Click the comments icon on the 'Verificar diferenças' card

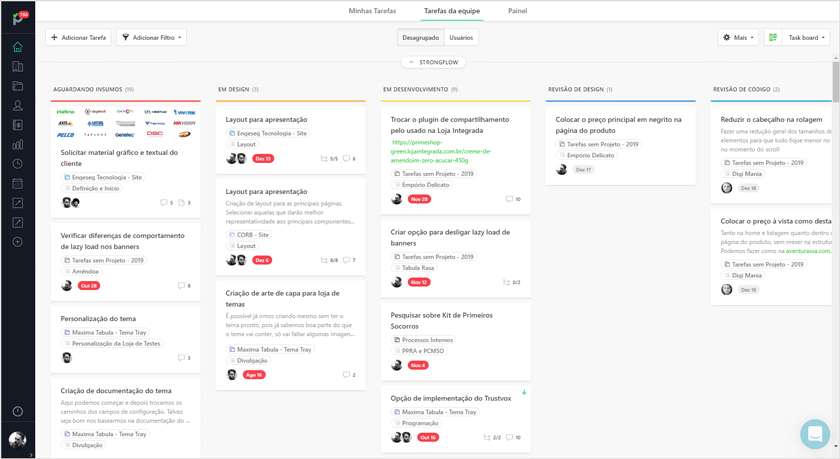[x=184, y=285]
